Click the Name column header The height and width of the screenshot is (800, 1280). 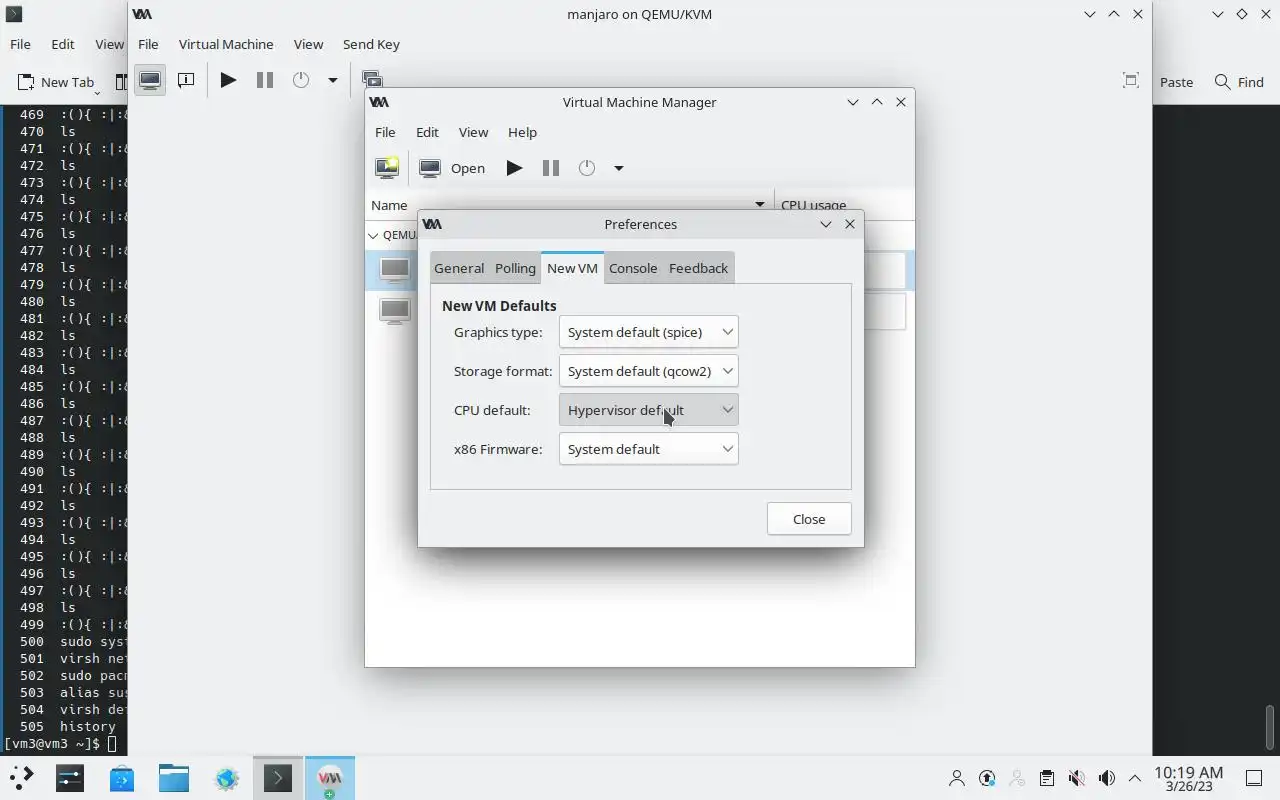coord(569,205)
